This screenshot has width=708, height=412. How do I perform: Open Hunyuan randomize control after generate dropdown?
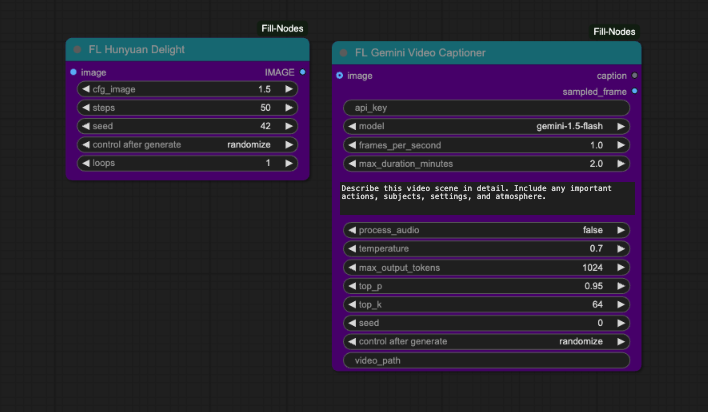(x=249, y=145)
